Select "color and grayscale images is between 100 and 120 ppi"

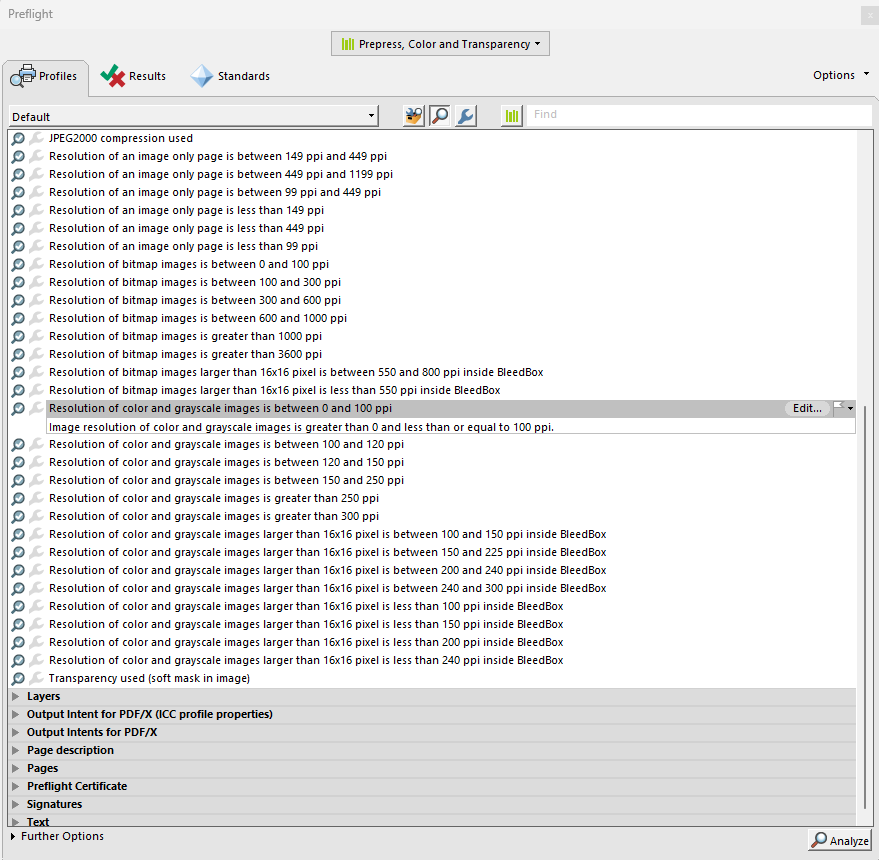coord(226,444)
